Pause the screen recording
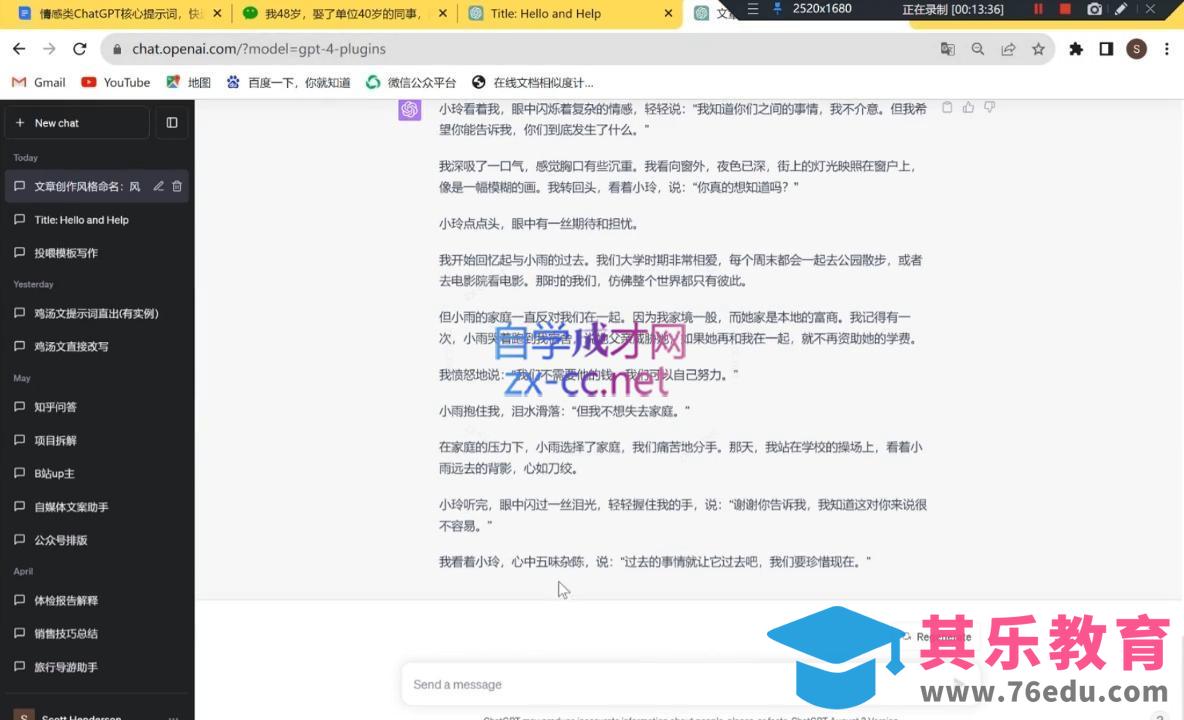The height and width of the screenshot is (720, 1184). (x=1038, y=9)
